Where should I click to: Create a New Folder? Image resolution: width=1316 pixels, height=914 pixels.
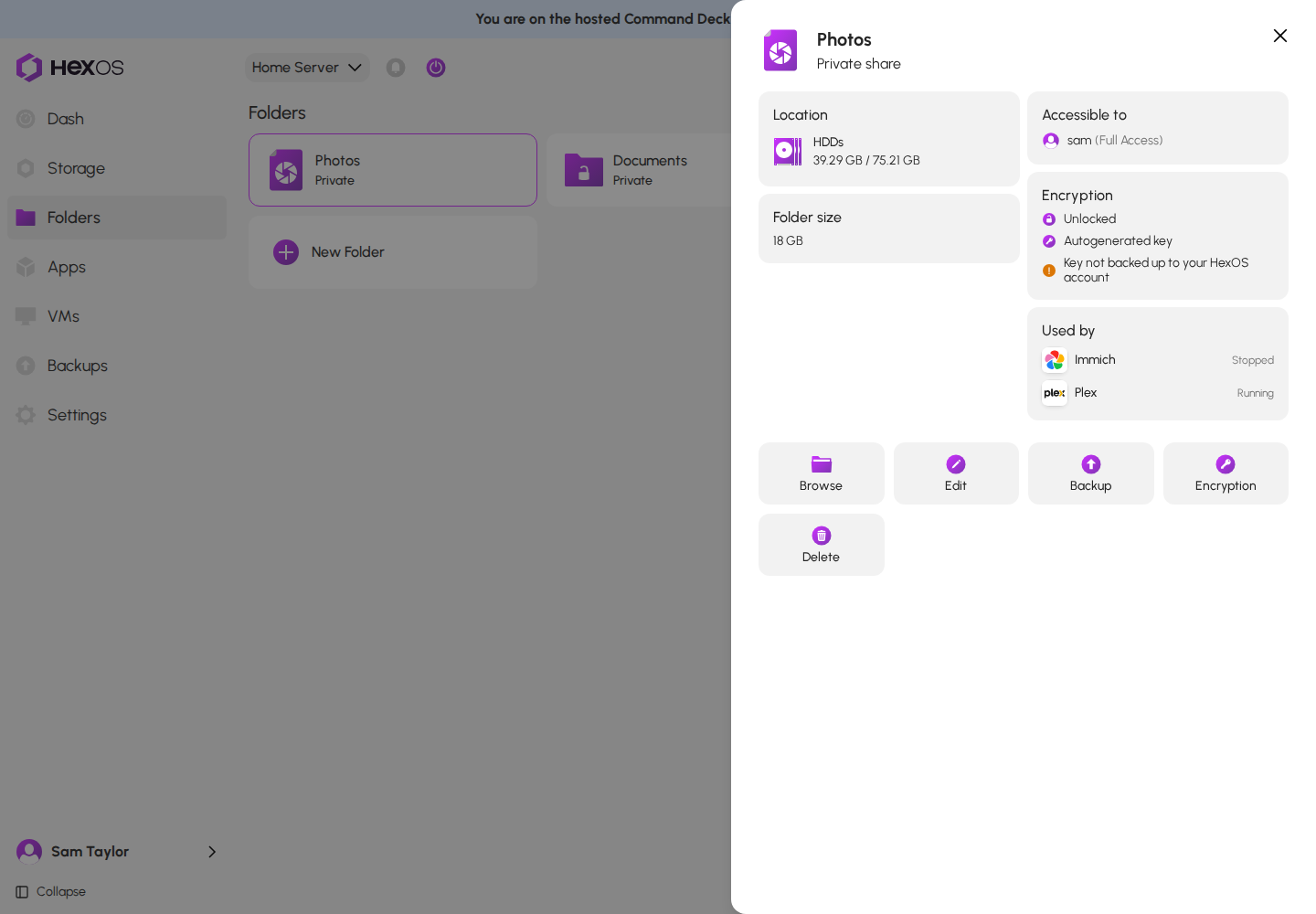coord(393,252)
